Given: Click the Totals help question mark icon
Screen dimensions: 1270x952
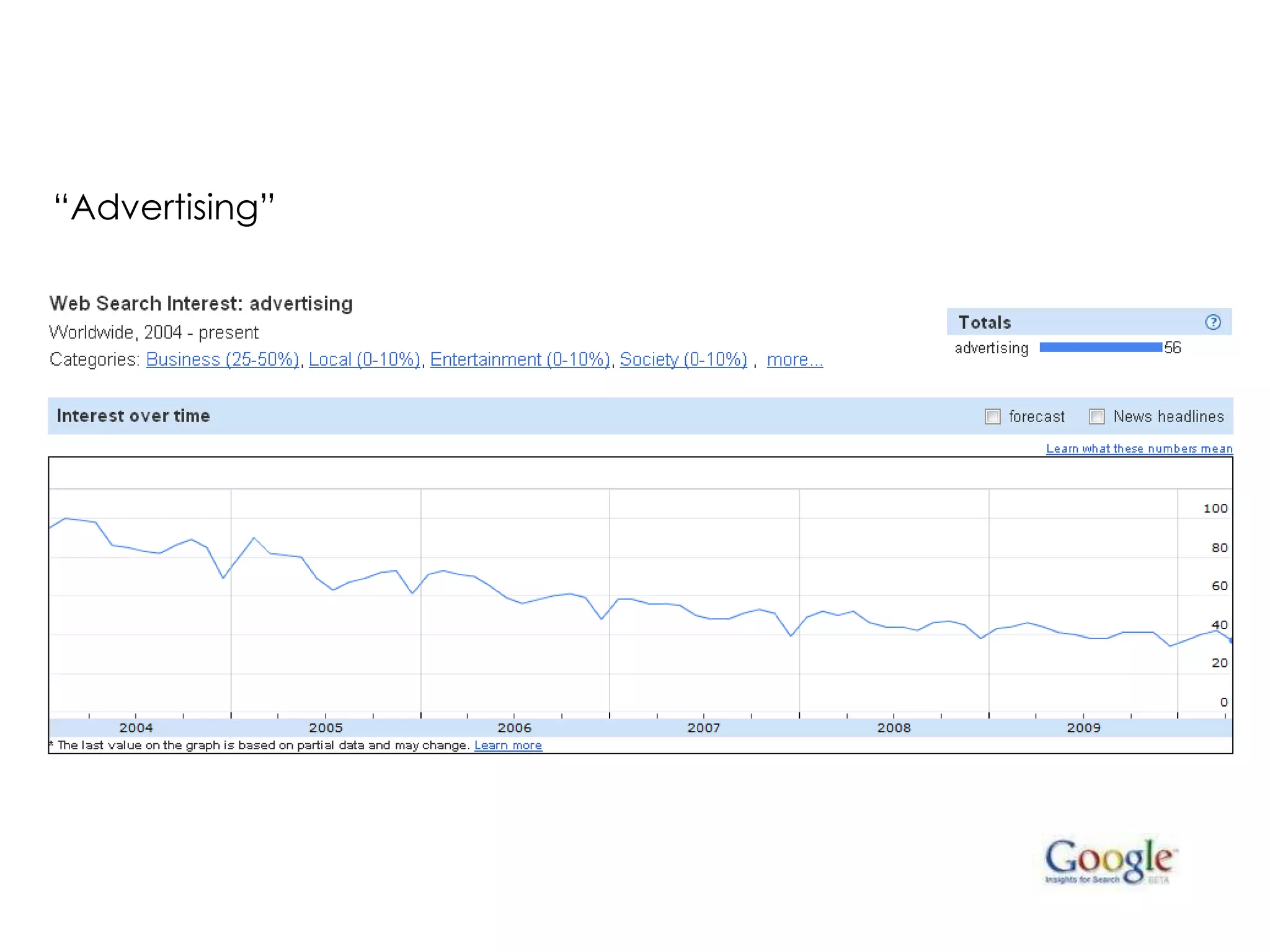Looking at the screenshot, I should click(1212, 322).
